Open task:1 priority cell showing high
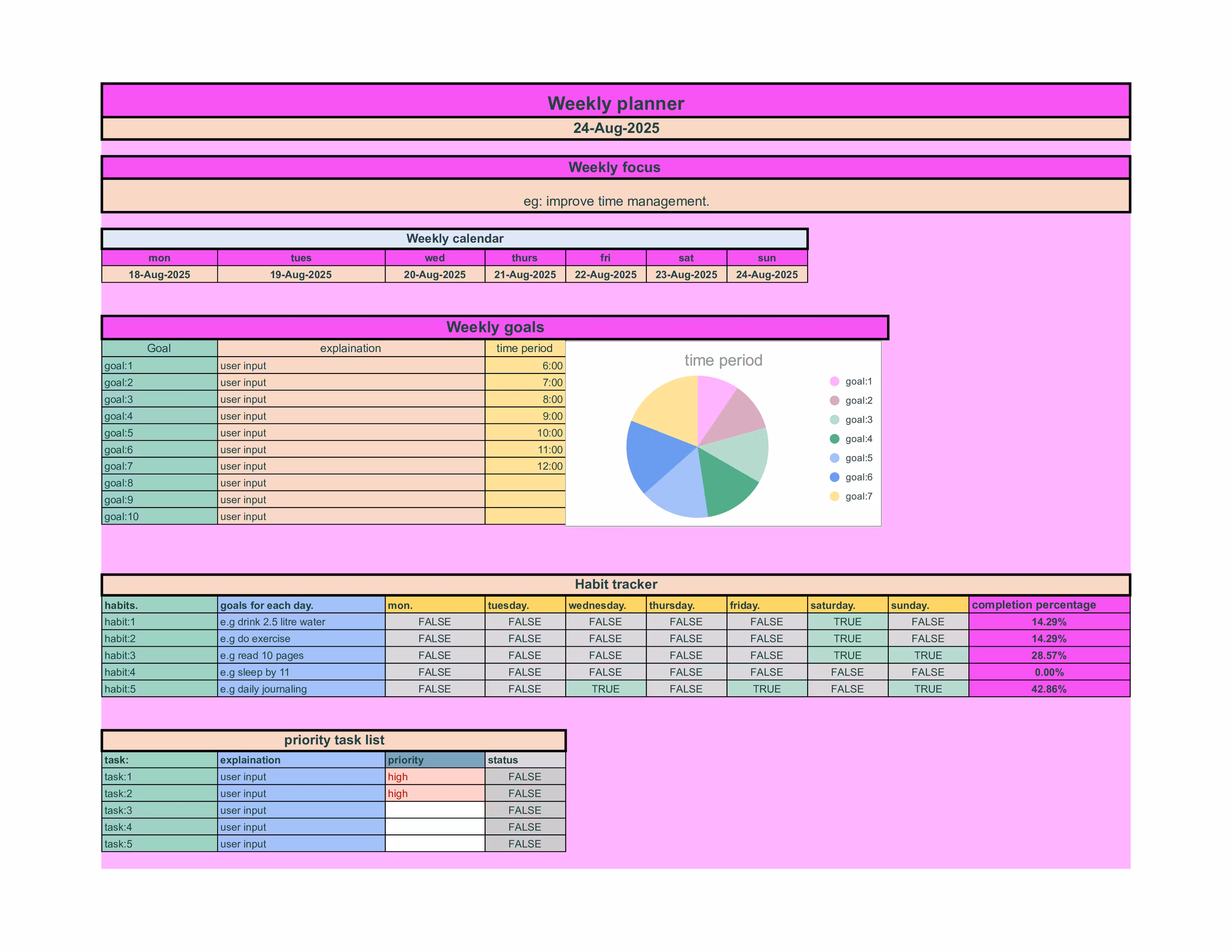 tap(434, 777)
